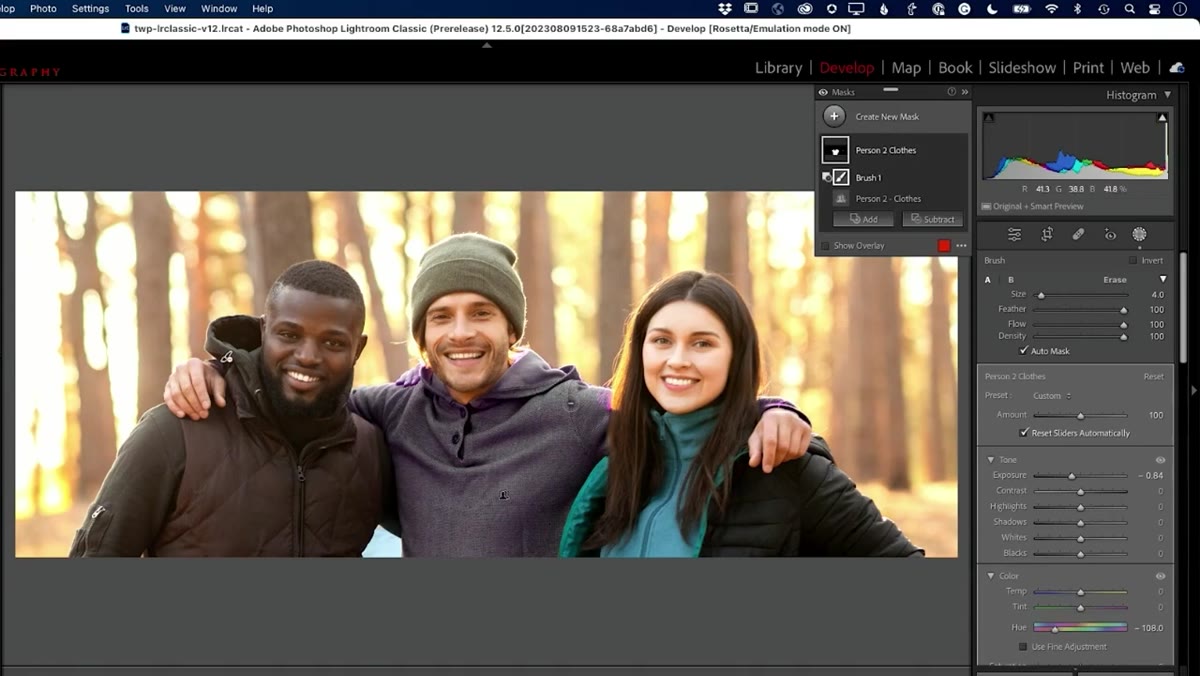This screenshot has height=676, width=1200.
Task: Toggle Masks panel eye visibility icon
Action: point(823,92)
